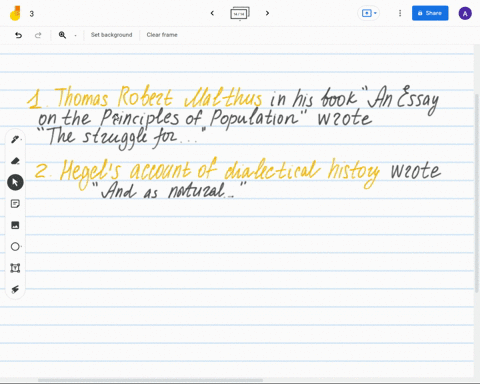Open the more options menu

(x=400, y=13)
